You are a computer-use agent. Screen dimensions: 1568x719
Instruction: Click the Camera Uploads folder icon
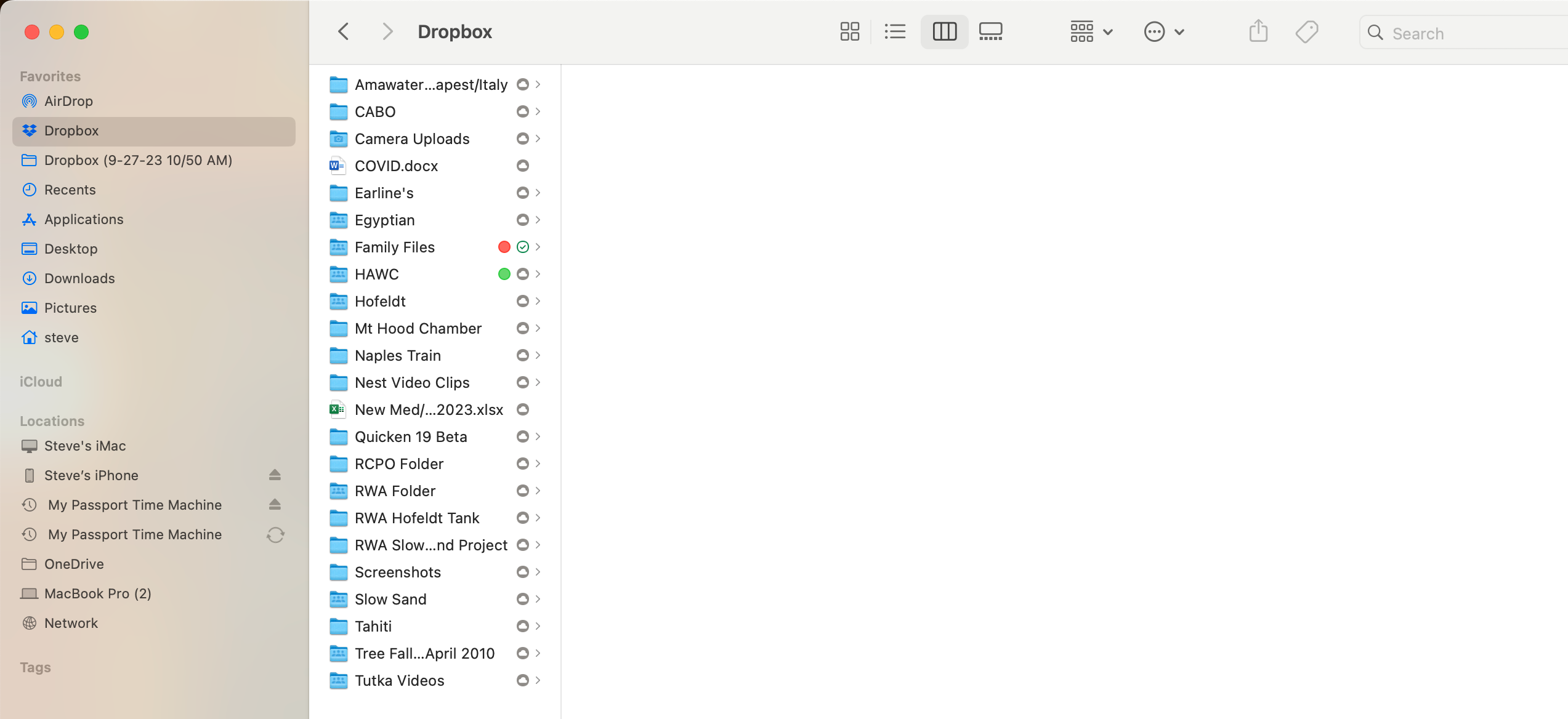click(x=338, y=139)
